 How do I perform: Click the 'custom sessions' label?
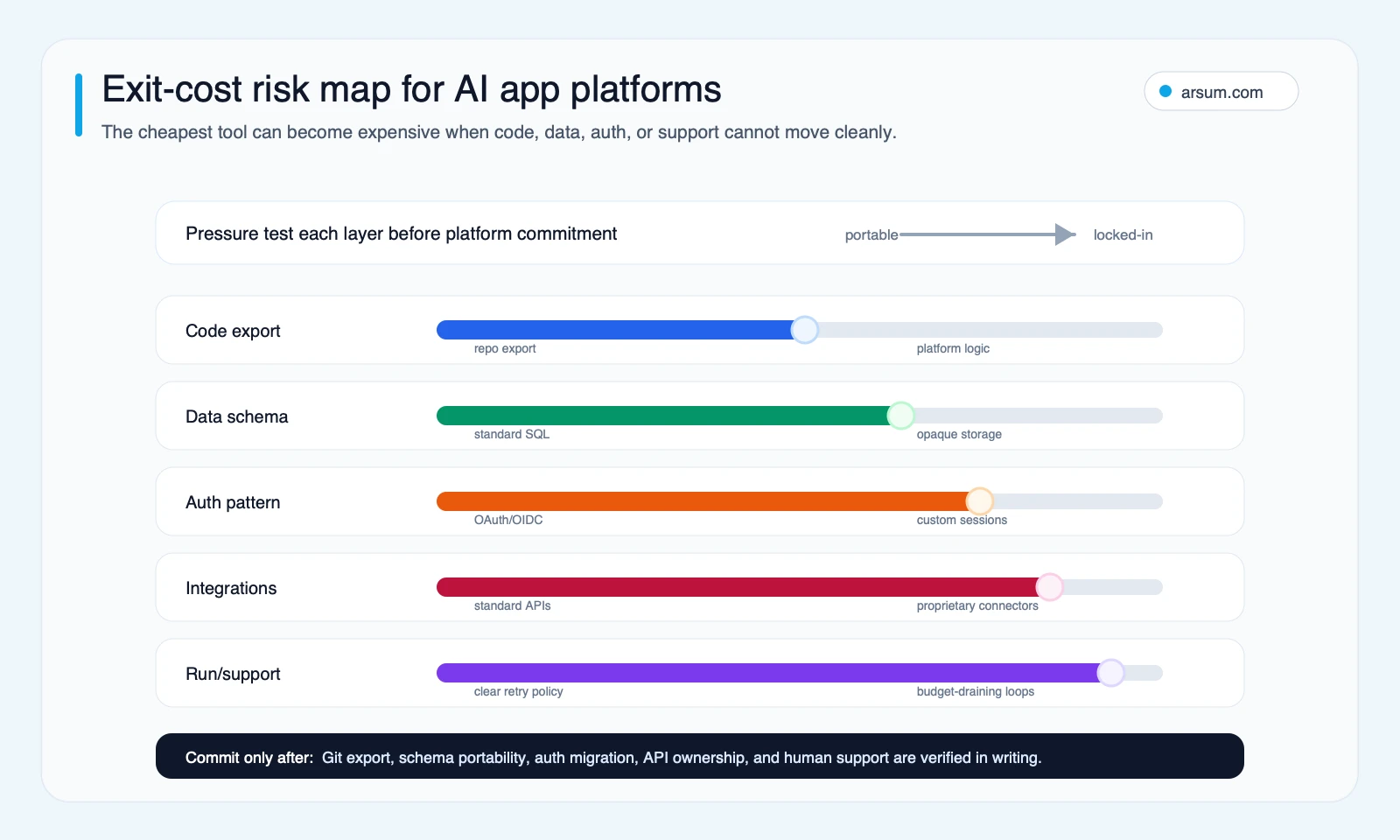(962, 520)
